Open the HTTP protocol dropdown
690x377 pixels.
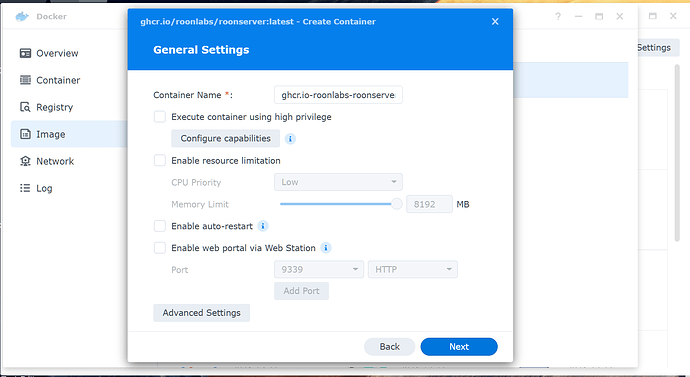413,269
